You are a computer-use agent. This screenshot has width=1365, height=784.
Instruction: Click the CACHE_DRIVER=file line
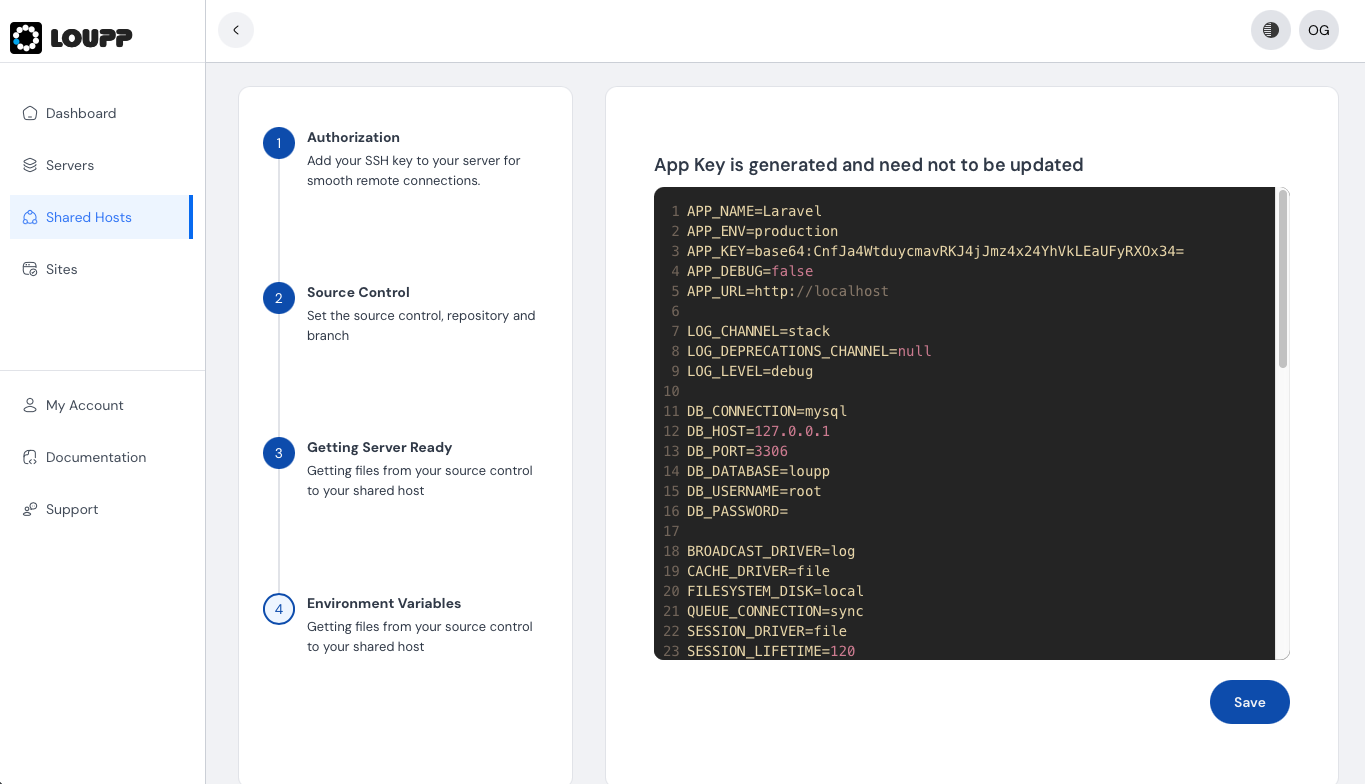pyautogui.click(x=758, y=571)
